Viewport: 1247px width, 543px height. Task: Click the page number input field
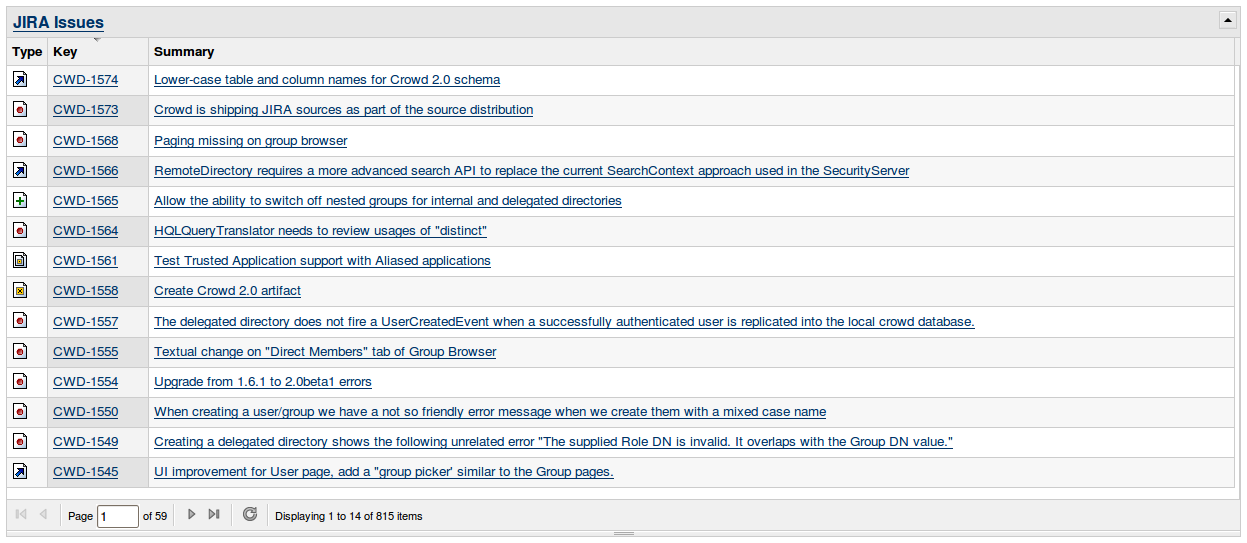point(117,516)
